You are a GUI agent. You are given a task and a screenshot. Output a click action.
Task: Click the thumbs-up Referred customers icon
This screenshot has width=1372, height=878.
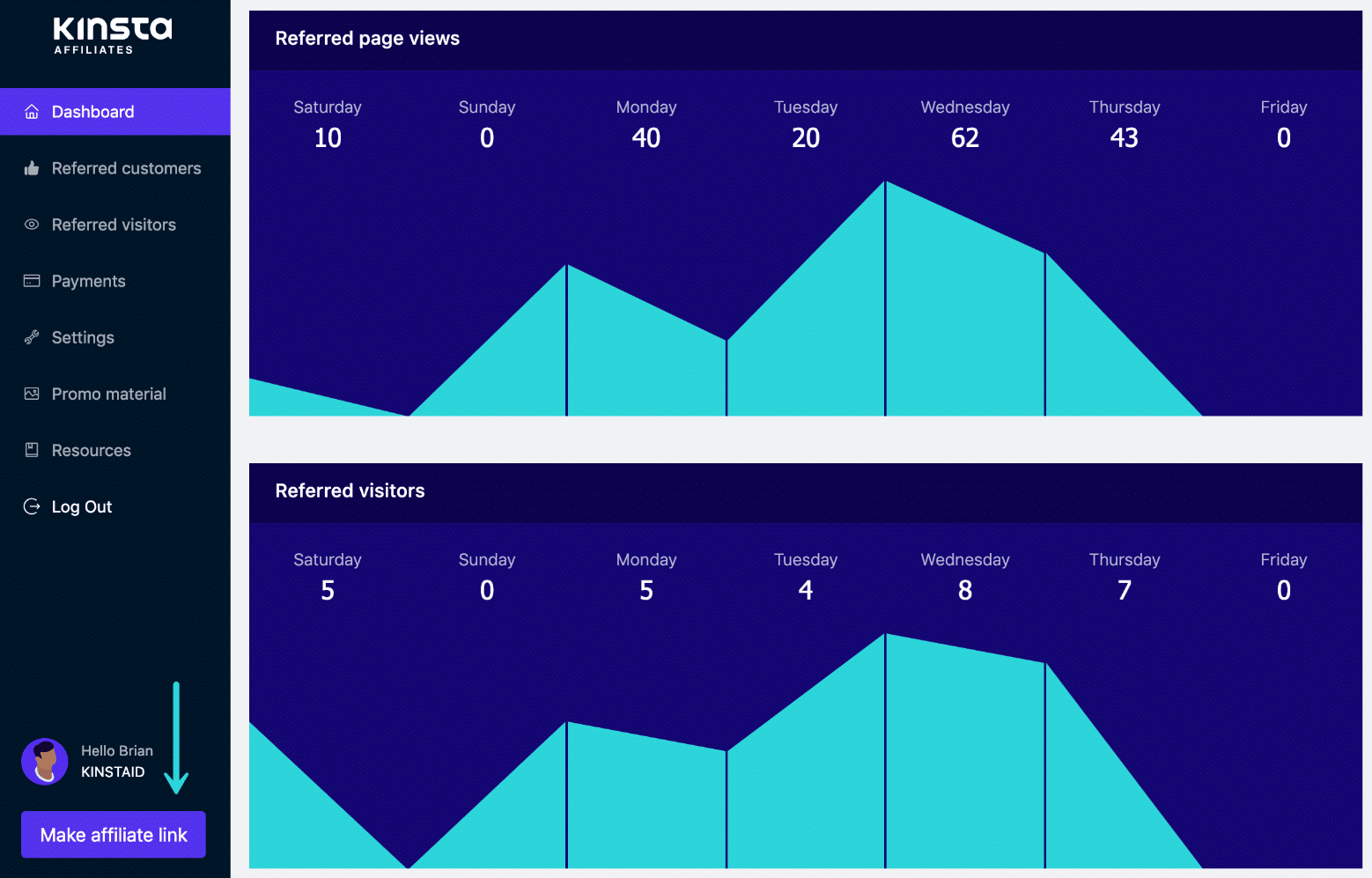click(32, 168)
